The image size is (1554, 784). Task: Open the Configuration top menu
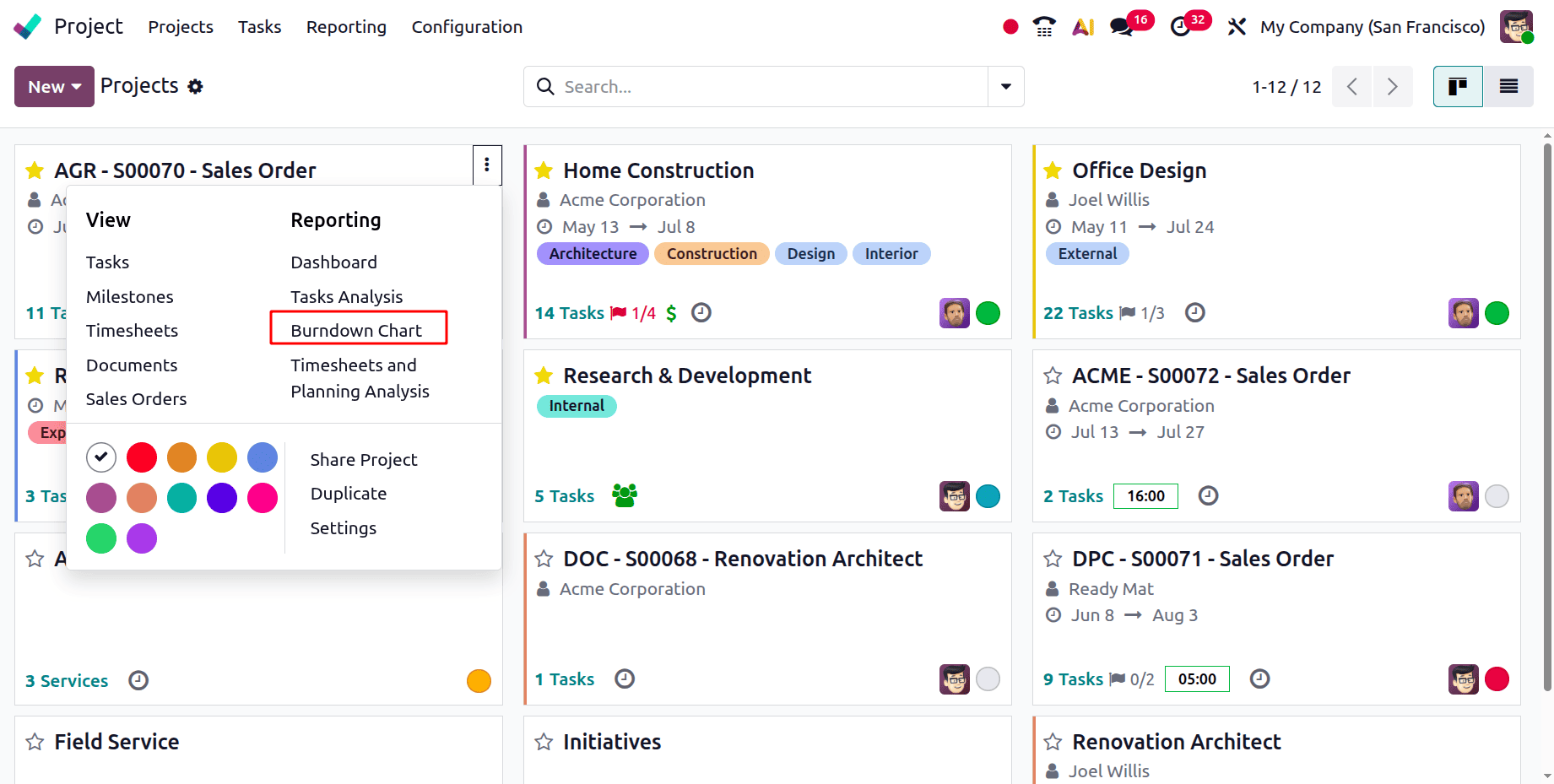[467, 27]
